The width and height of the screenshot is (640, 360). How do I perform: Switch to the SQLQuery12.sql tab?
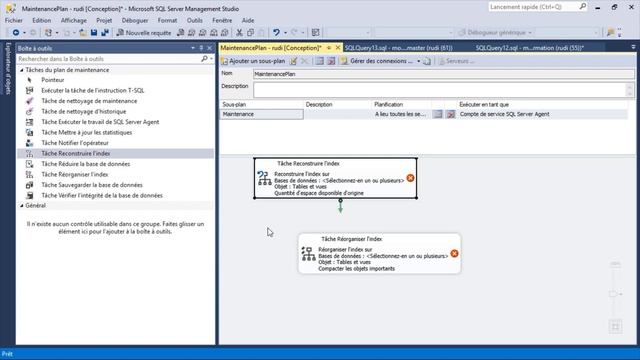[530, 48]
